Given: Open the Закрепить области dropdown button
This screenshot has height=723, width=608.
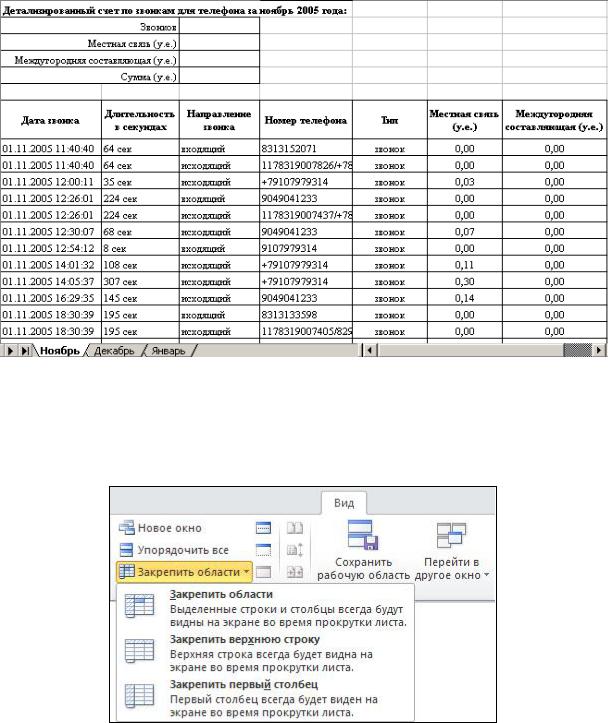Looking at the screenshot, I should (x=184, y=572).
